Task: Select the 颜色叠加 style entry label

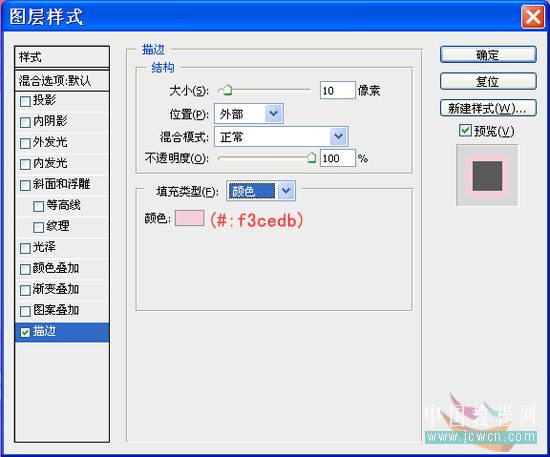Action: pyautogui.click(x=56, y=268)
